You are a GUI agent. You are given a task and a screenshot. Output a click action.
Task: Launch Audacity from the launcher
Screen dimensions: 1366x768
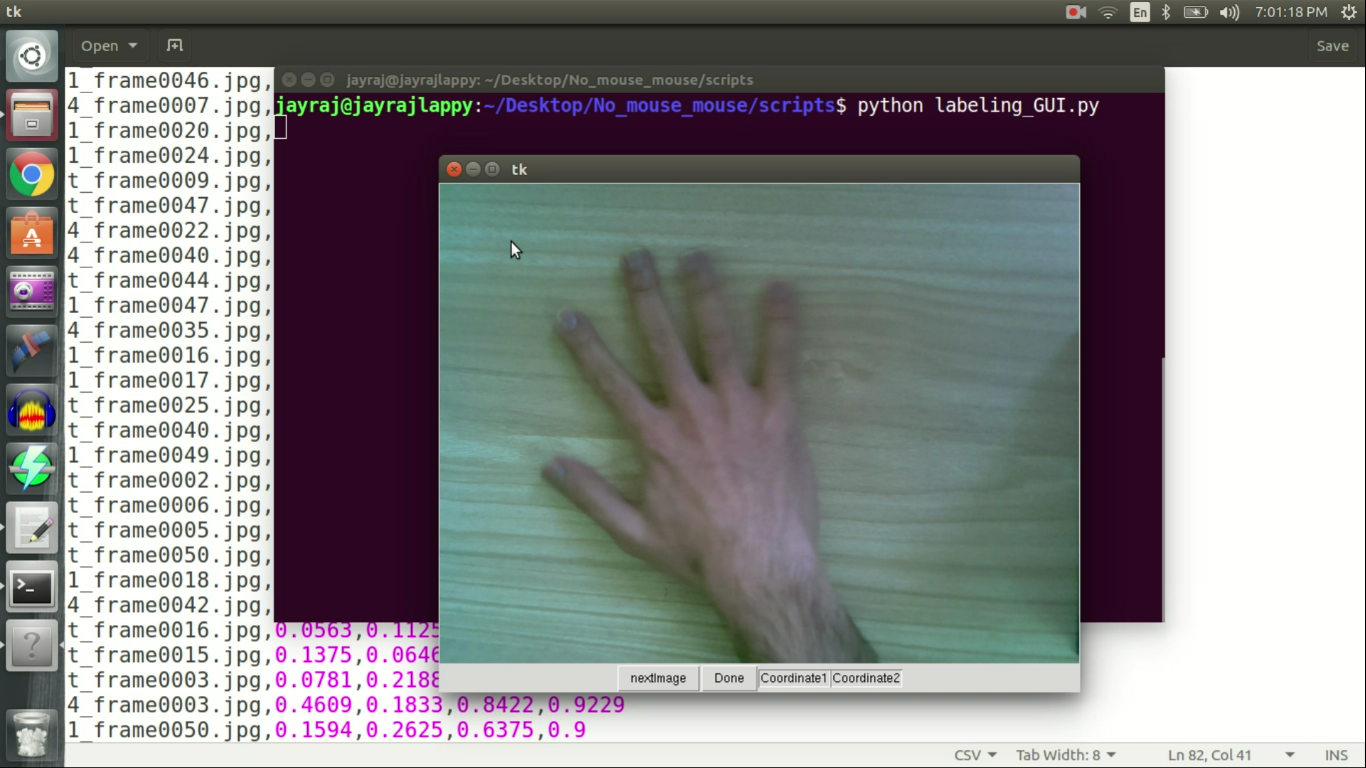click(32, 411)
